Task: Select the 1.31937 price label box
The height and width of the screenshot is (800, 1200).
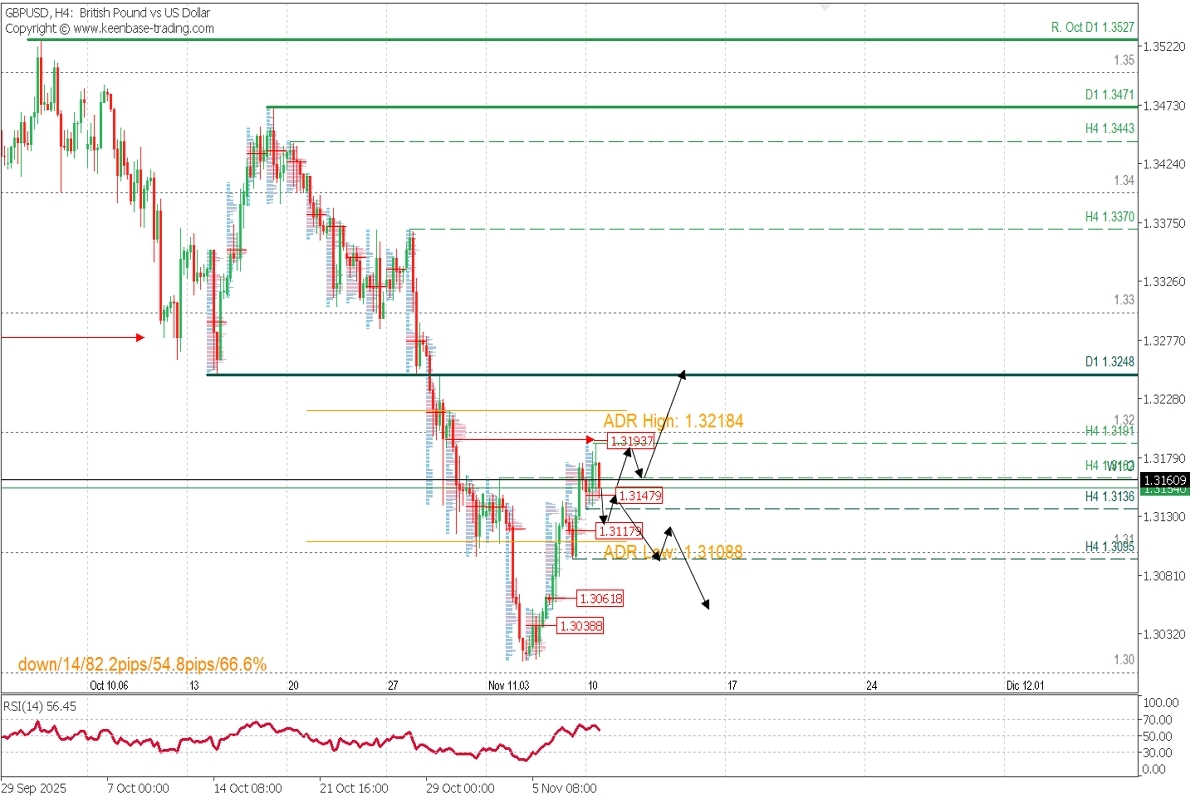Action: click(632, 440)
